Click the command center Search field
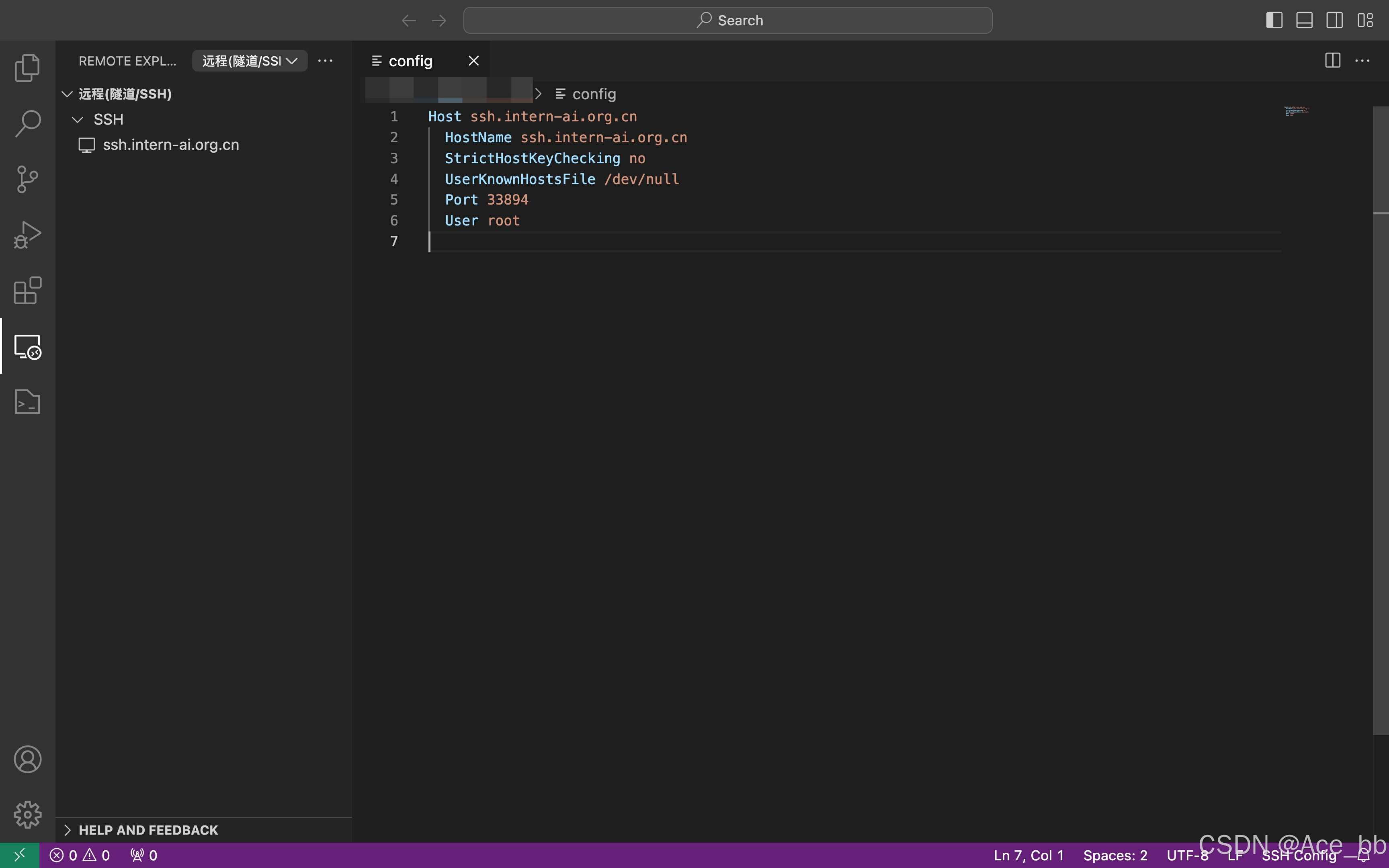Image resolution: width=1389 pixels, height=868 pixels. 728,20
